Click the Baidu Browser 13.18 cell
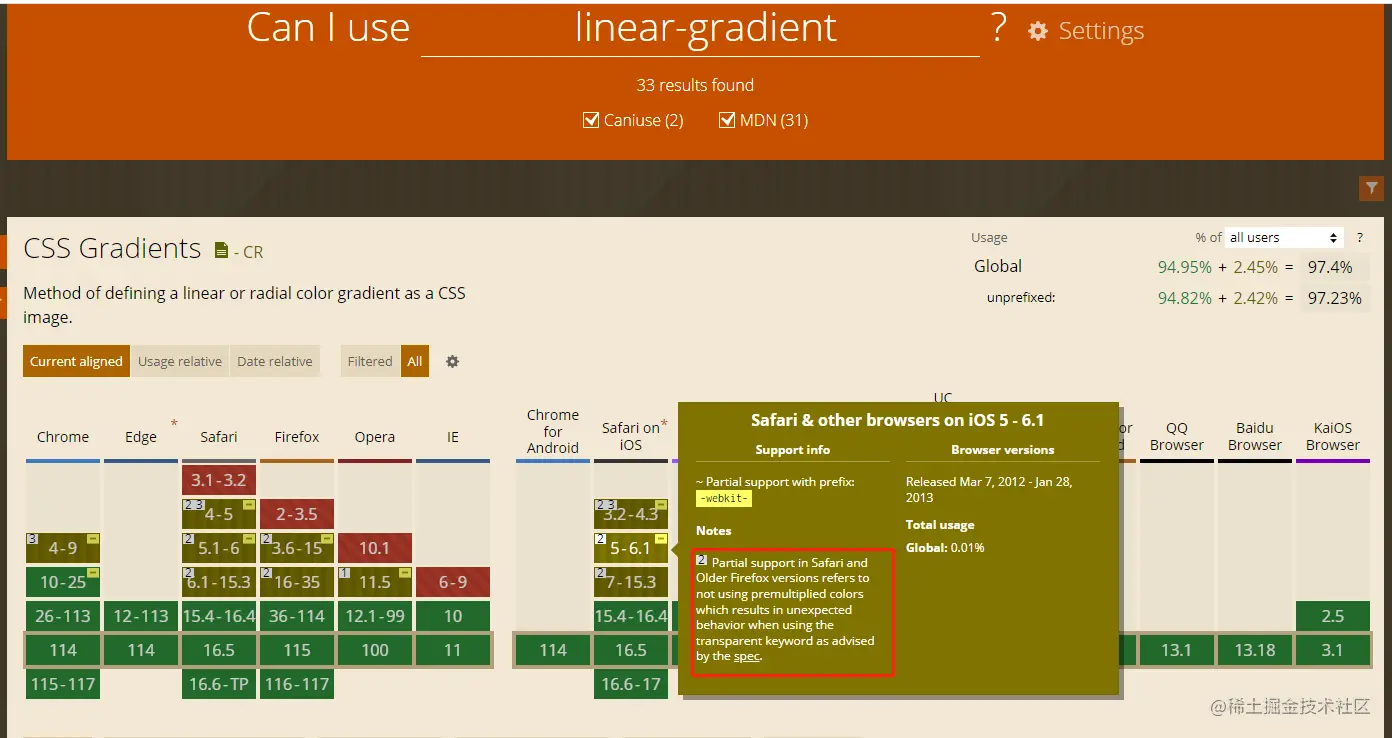This screenshot has height=738, width=1392. point(1255,650)
